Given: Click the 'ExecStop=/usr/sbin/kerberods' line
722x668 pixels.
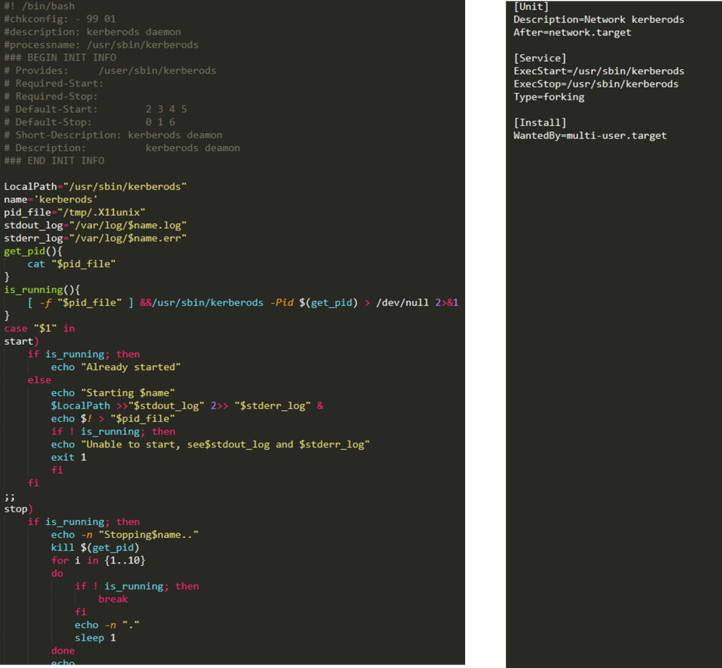Looking at the screenshot, I should pos(596,84).
